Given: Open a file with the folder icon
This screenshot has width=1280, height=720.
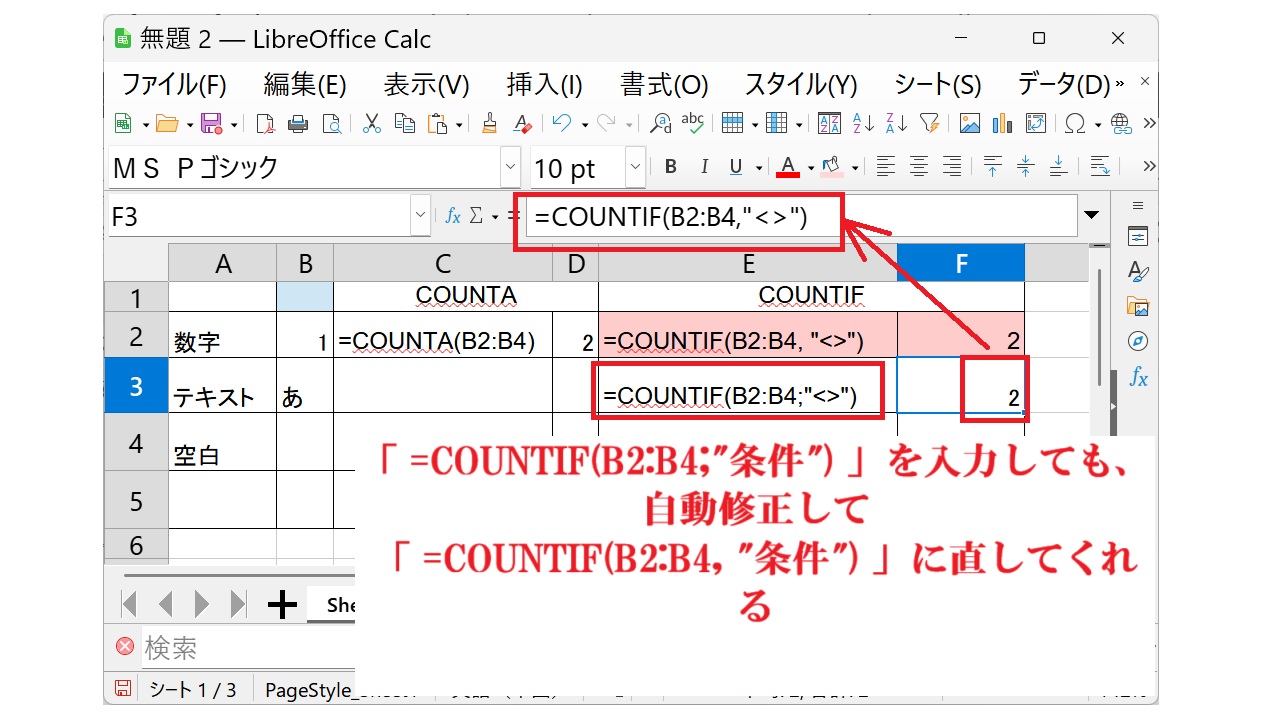Looking at the screenshot, I should pyautogui.click(x=167, y=123).
